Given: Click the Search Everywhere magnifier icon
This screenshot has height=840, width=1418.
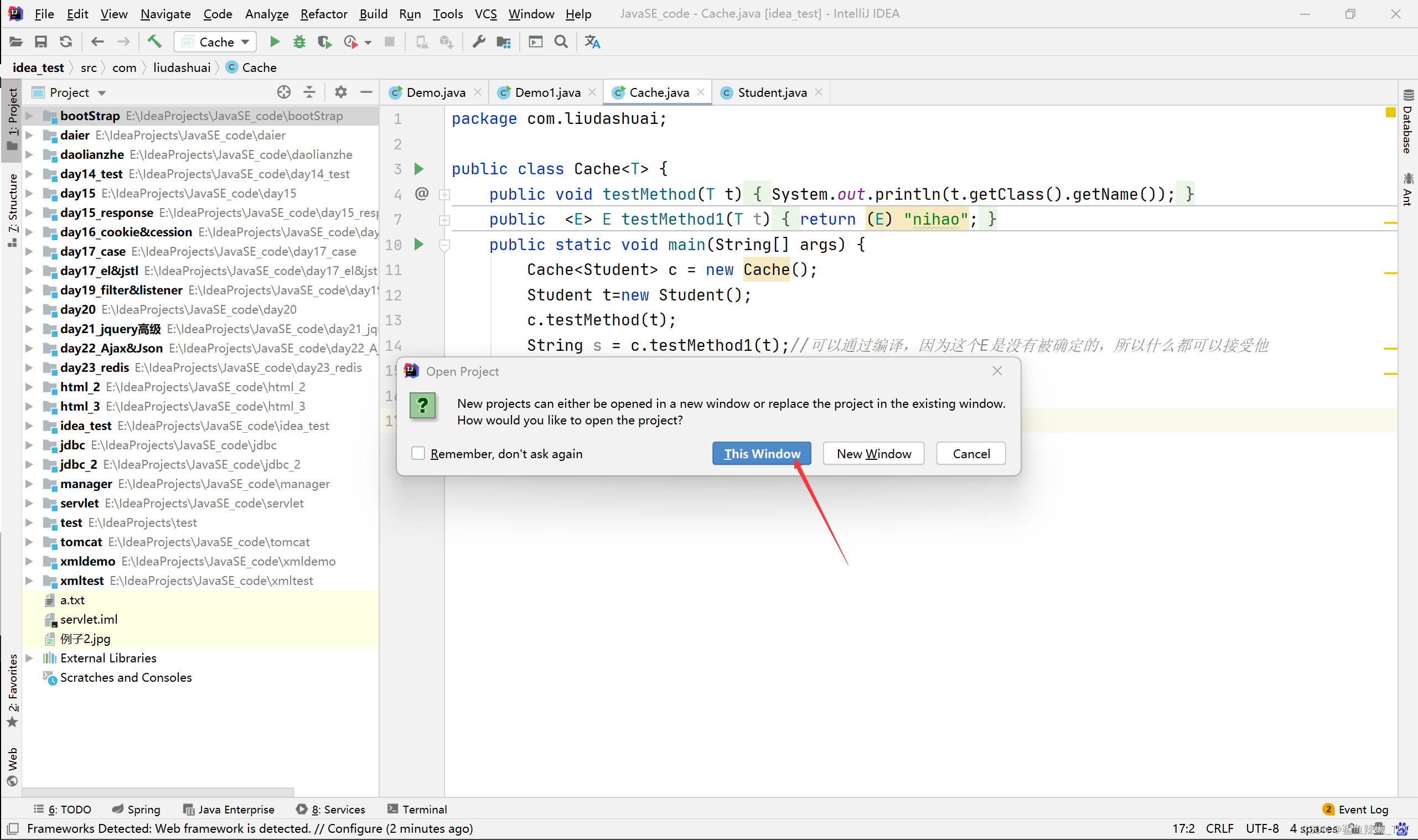Looking at the screenshot, I should tap(561, 42).
